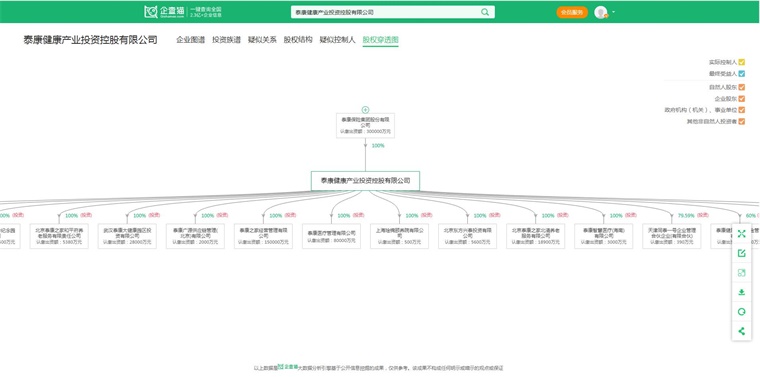This screenshot has width=760, height=377.
Task: Toggle the 实际控制人 checkbox
Action: 742,62
